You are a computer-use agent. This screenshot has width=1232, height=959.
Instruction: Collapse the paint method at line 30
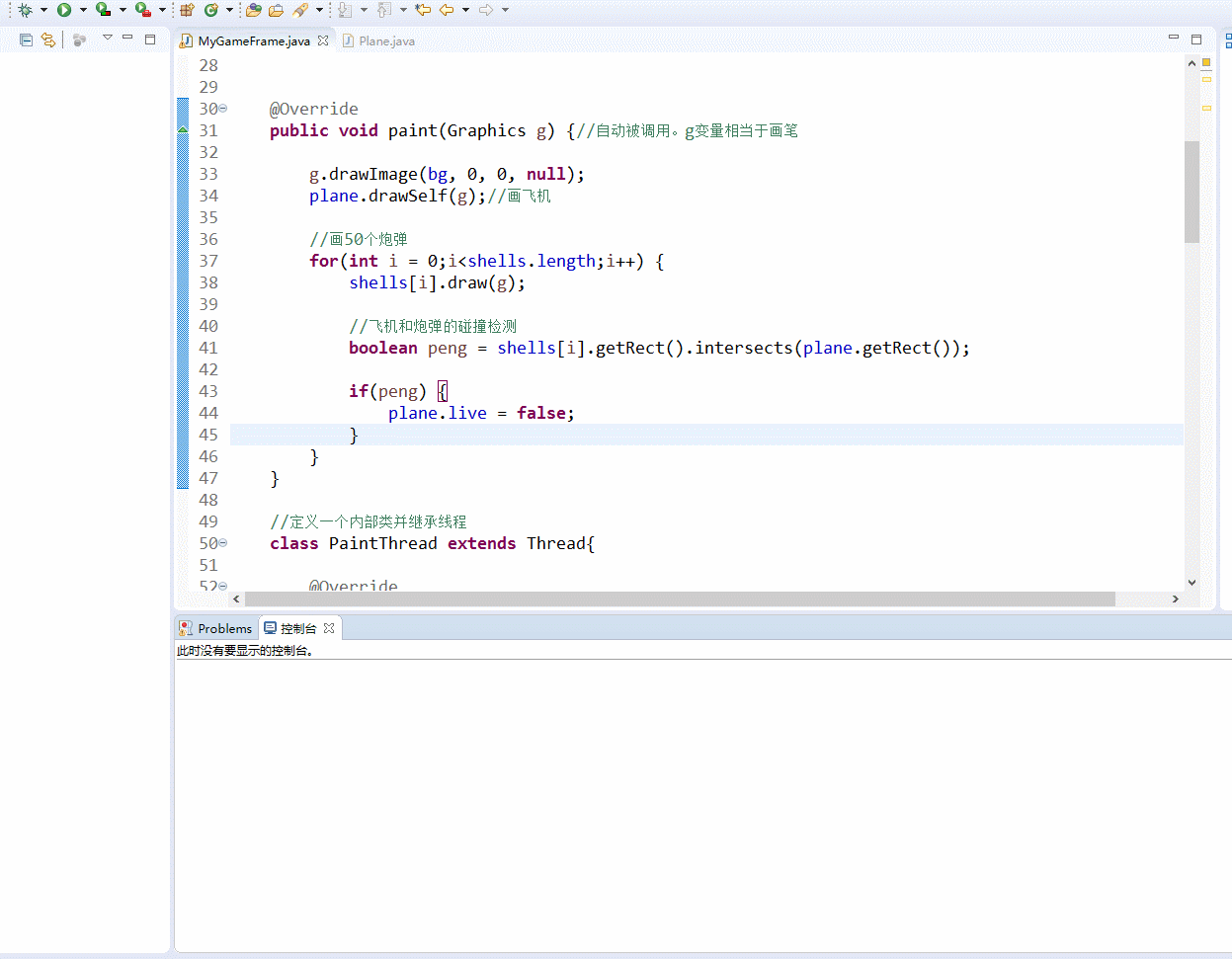223,109
